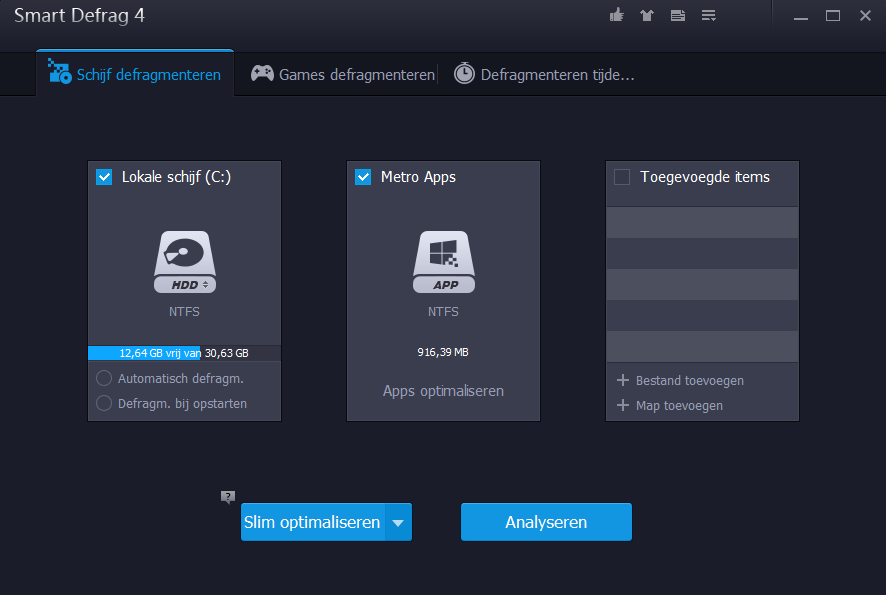
Task: Enable Defragm. bij opstarten option
Action: [x=104, y=404]
